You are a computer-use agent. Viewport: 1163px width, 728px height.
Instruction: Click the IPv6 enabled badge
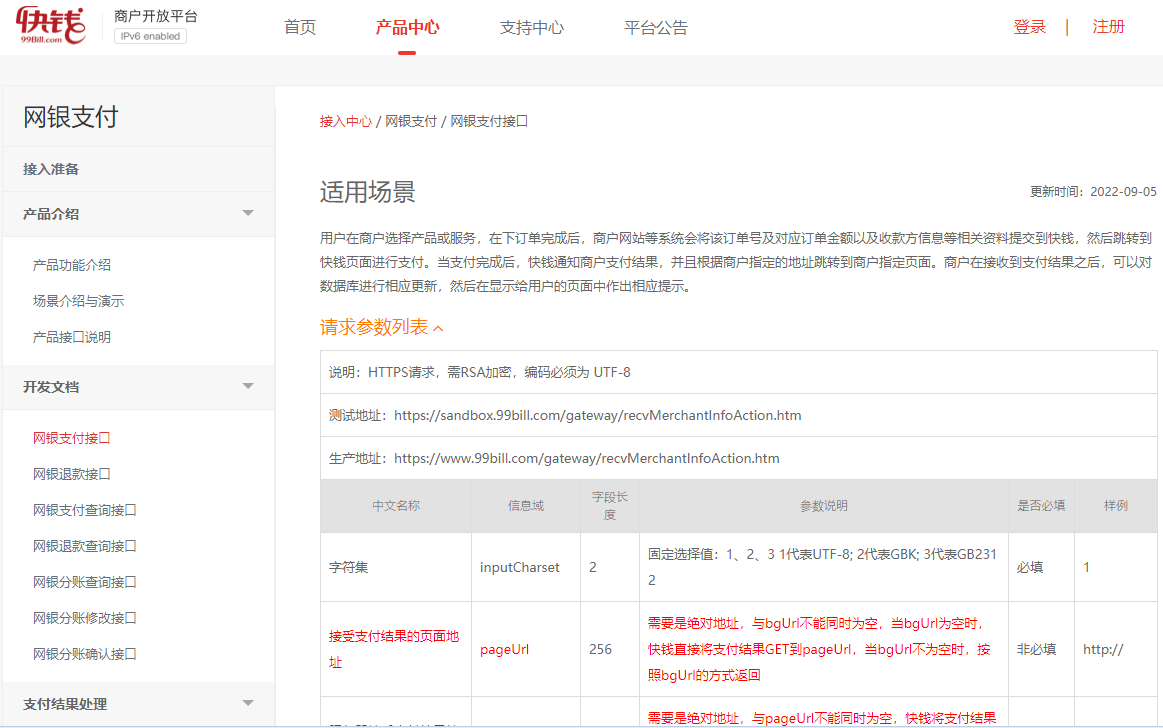[150, 36]
